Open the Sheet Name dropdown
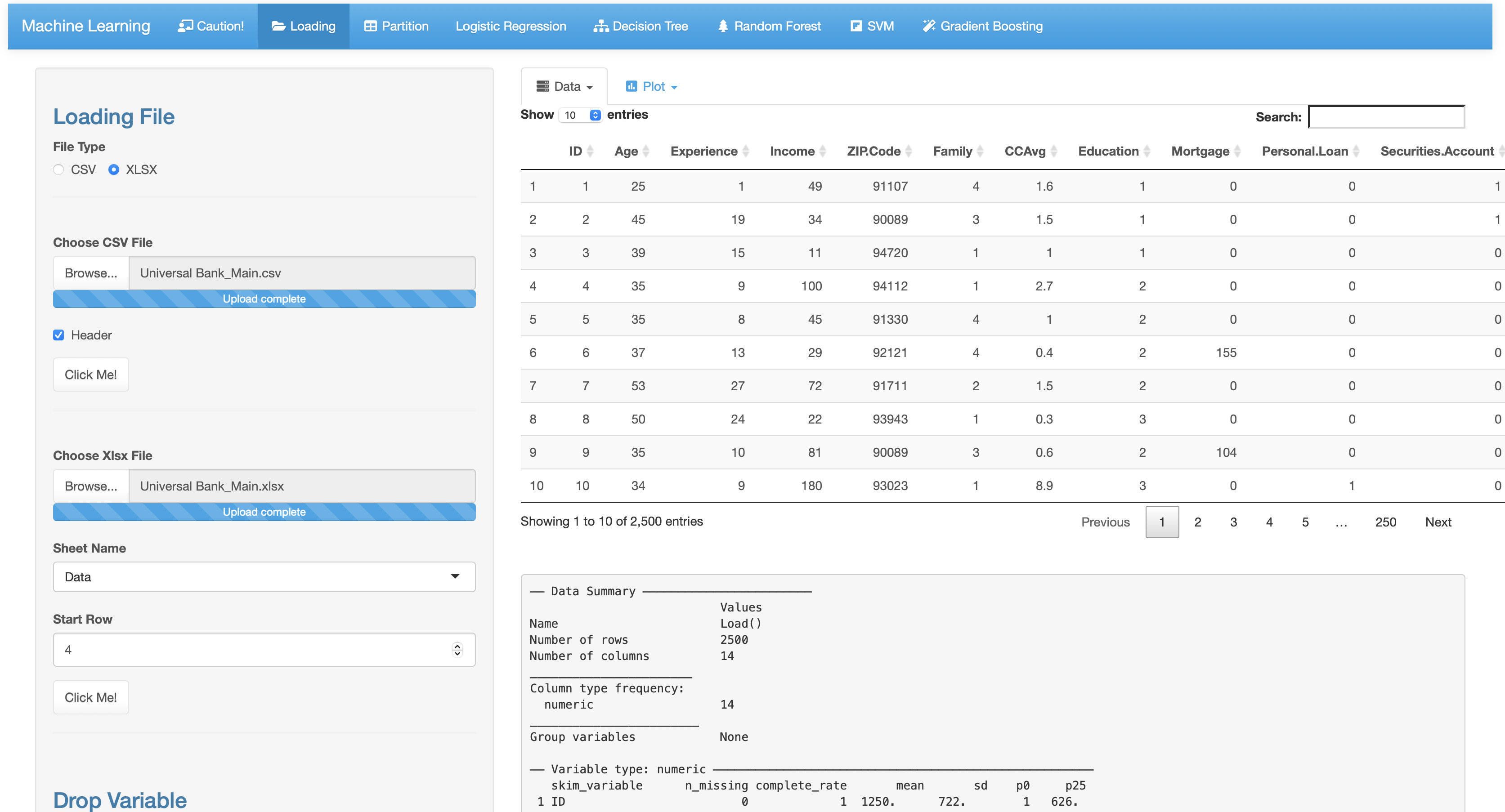The image size is (1505, 812). pos(264,577)
